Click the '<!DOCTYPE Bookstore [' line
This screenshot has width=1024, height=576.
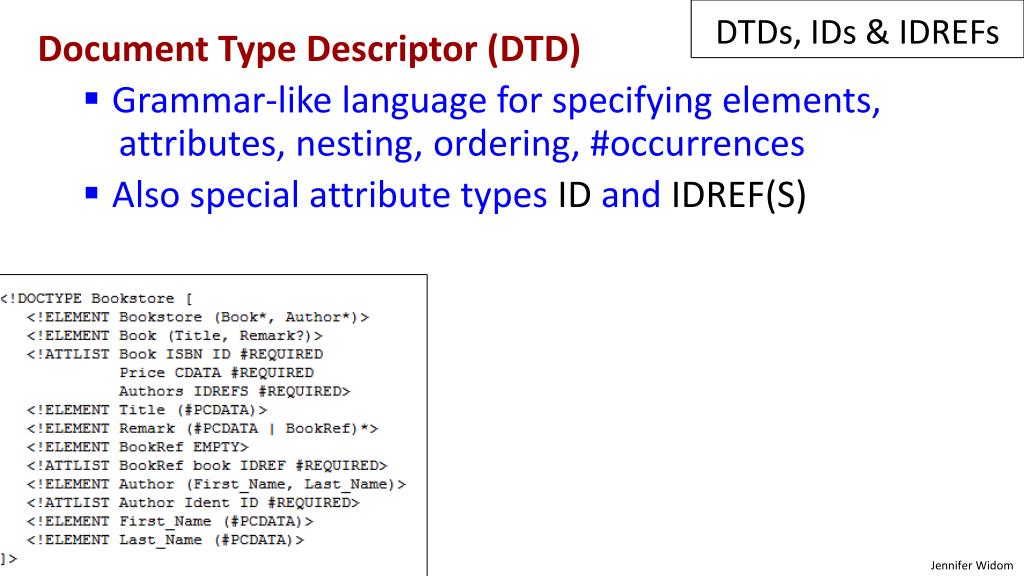tap(97, 298)
